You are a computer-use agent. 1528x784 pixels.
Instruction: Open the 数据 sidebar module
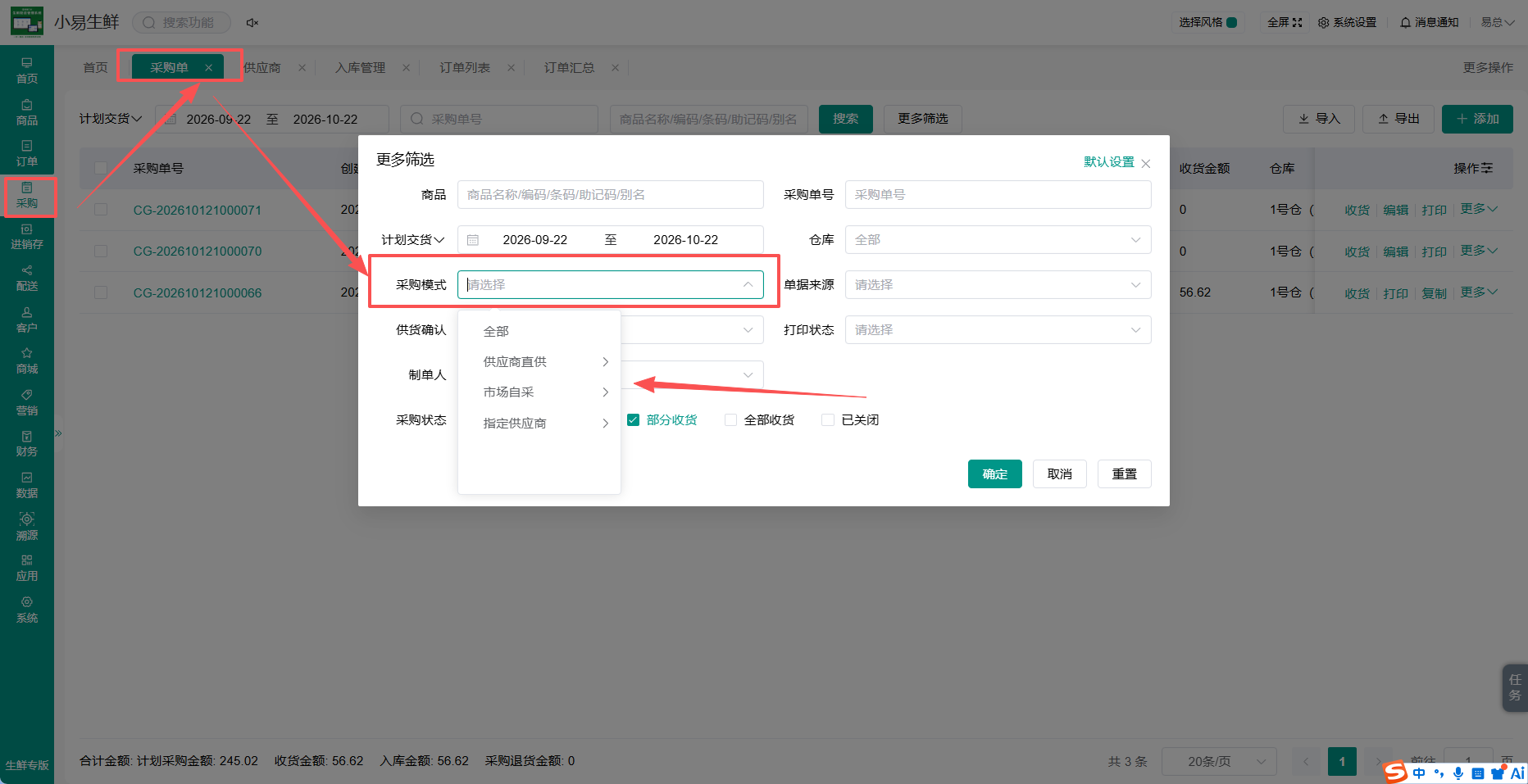coord(27,485)
